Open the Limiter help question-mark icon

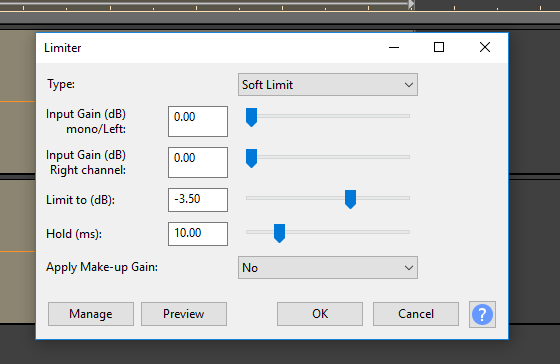pyautogui.click(x=482, y=314)
